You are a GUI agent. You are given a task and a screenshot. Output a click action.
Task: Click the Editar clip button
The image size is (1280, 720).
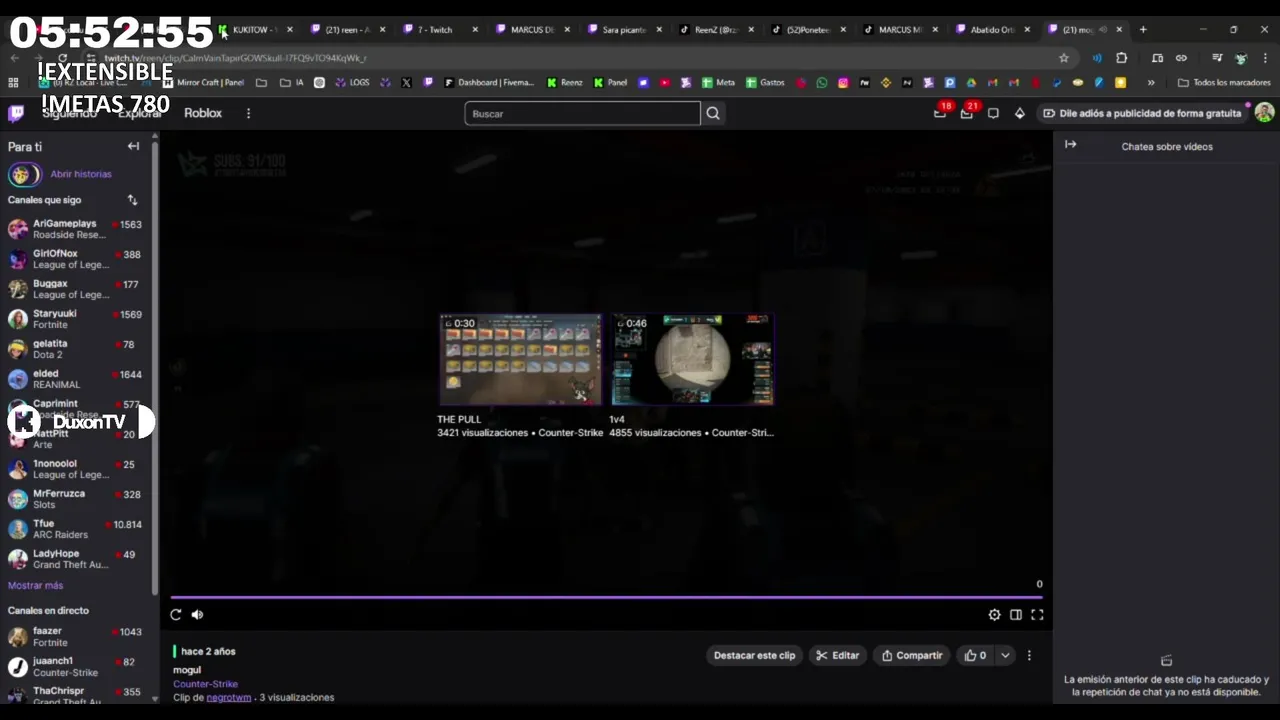point(837,655)
